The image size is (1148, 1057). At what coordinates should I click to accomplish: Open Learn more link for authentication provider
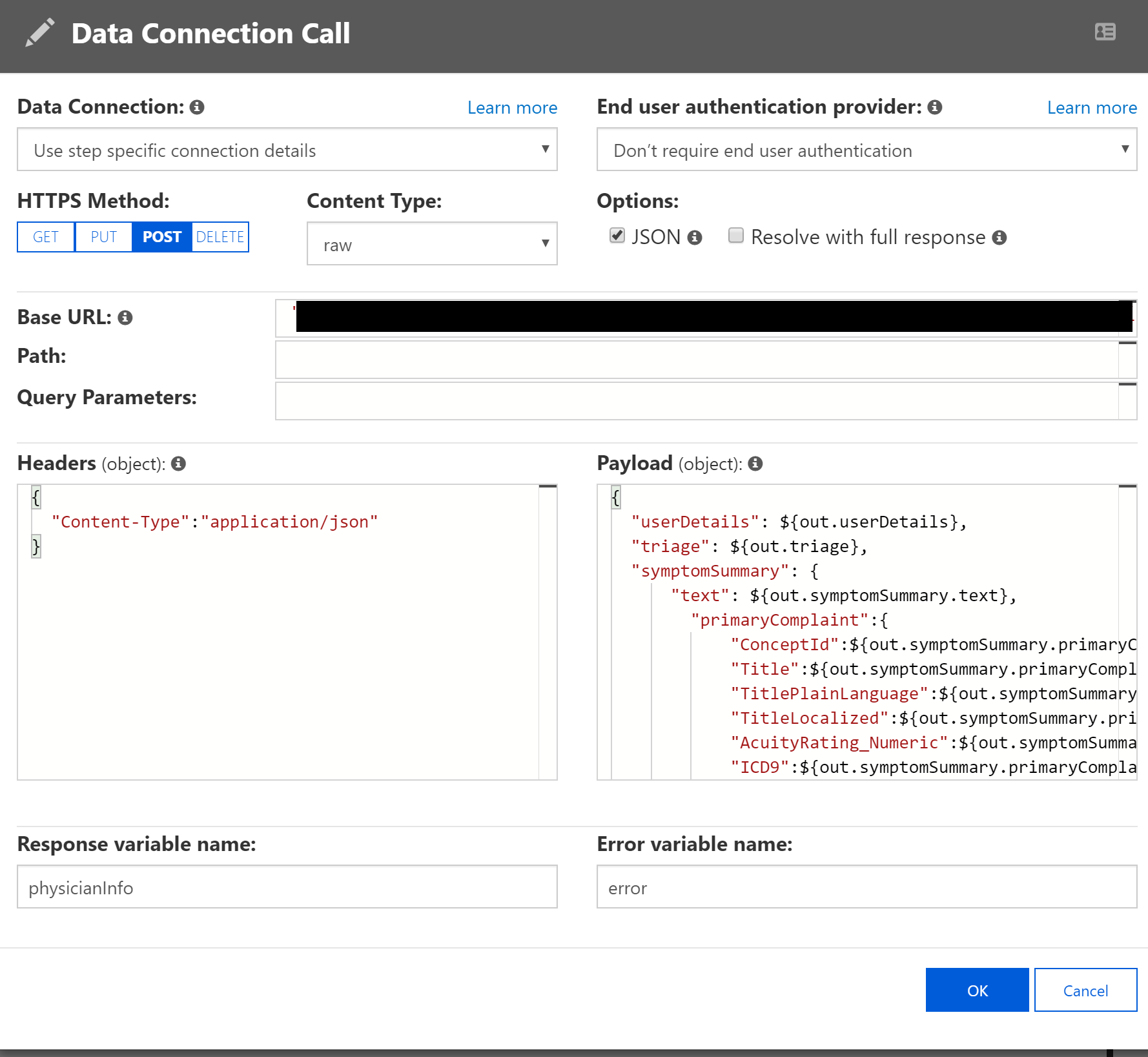(1092, 108)
